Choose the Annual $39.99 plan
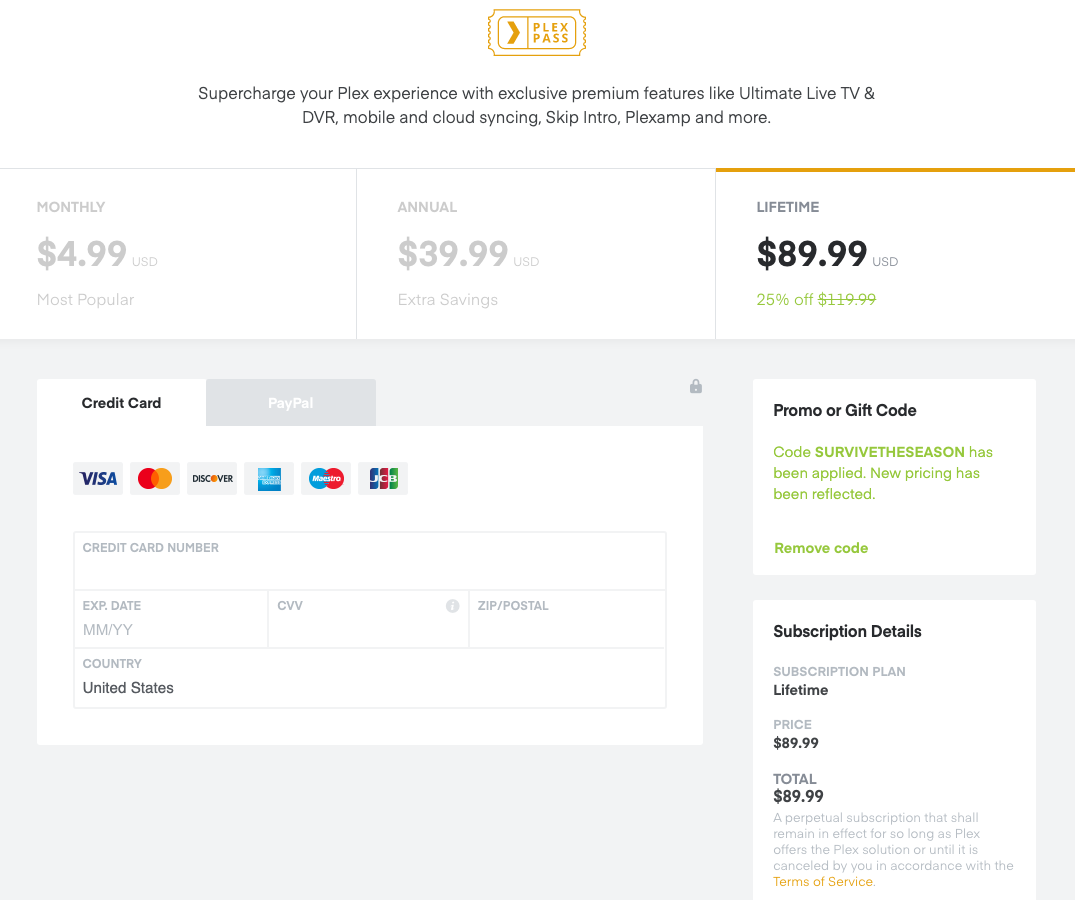 pos(536,254)
